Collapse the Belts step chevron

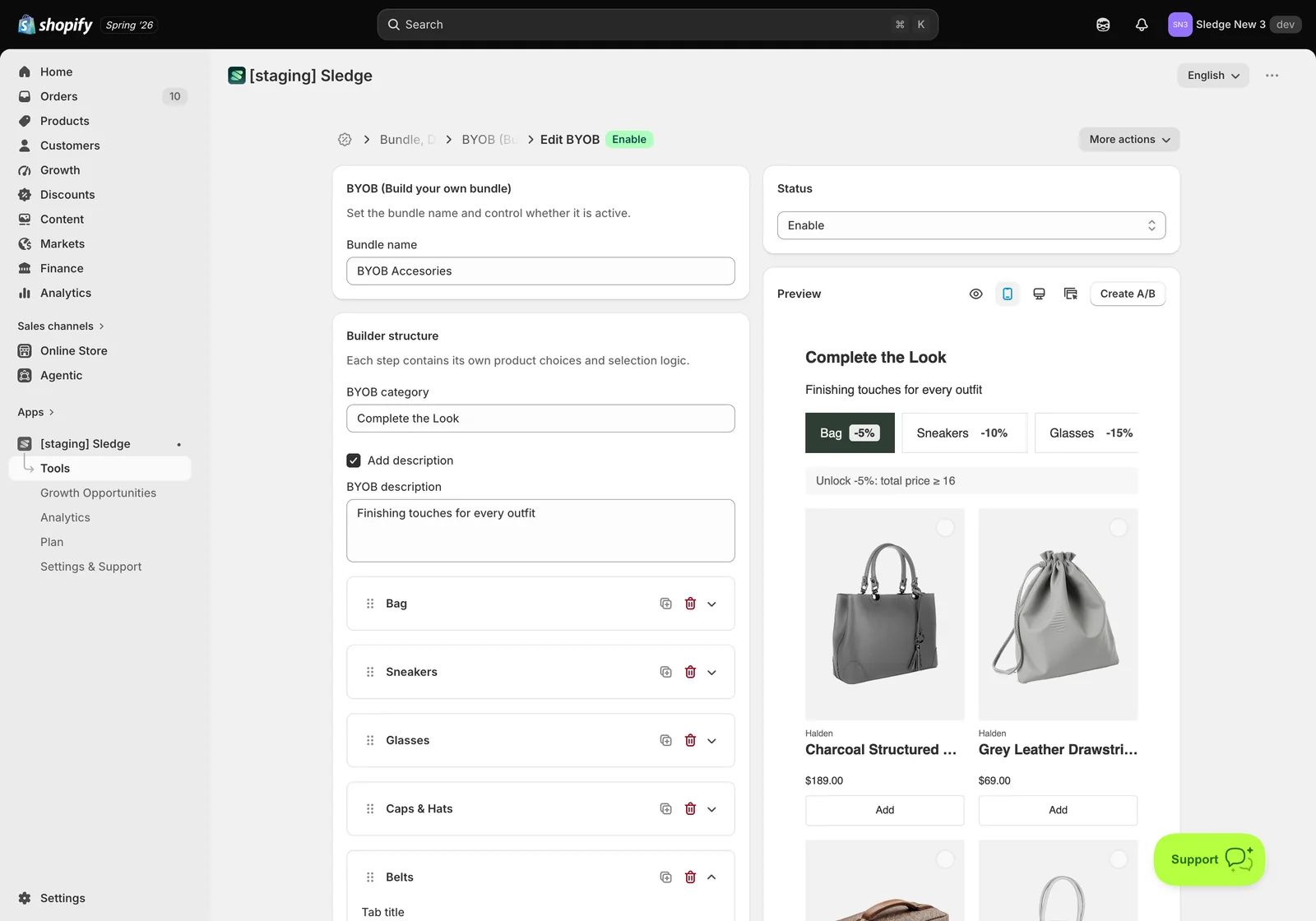712,877
